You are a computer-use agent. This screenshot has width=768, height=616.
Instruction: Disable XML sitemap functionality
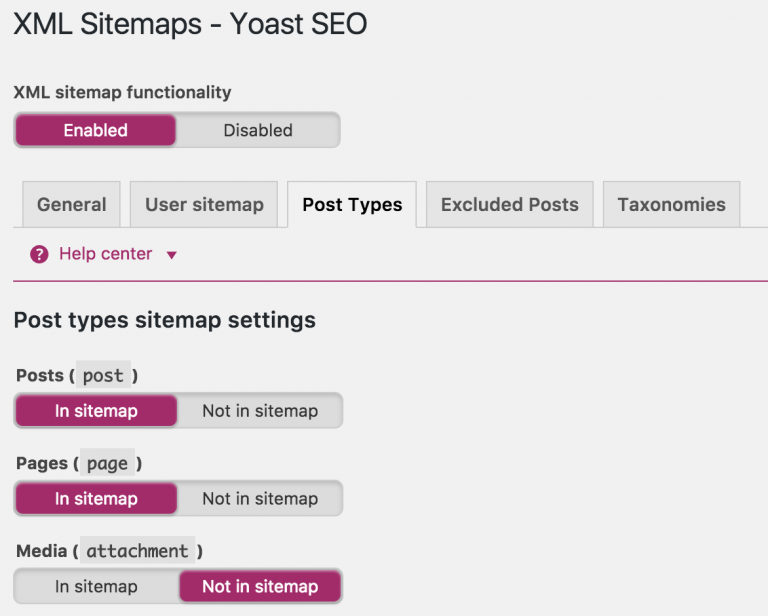tap(258, 130)
